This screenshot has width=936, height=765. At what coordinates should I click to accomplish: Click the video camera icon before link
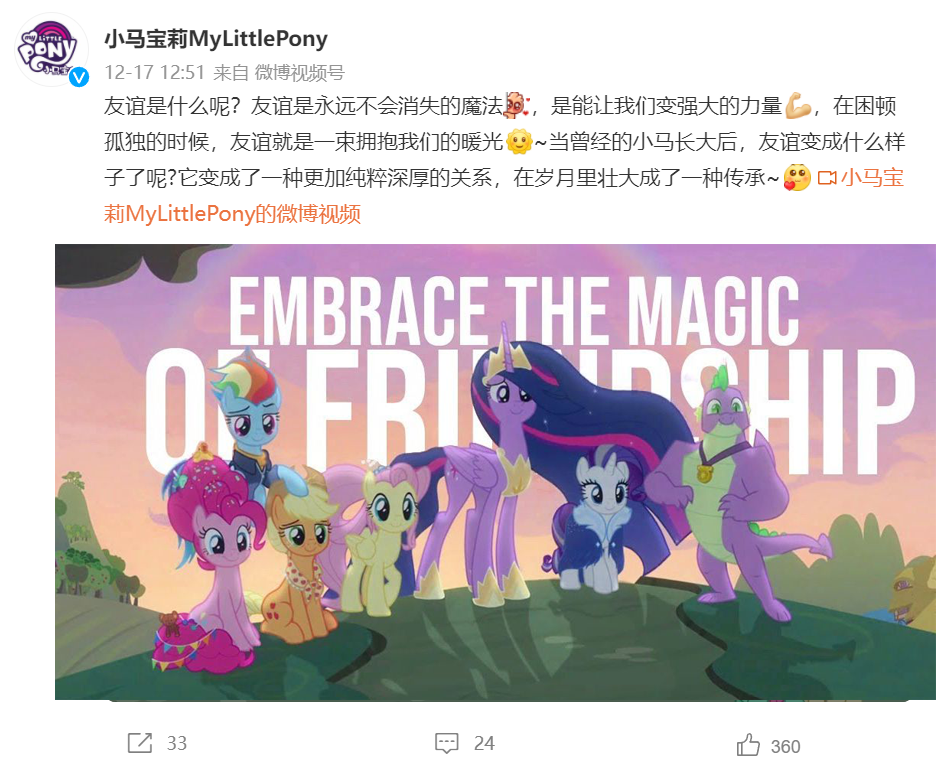tap(827, 178)
